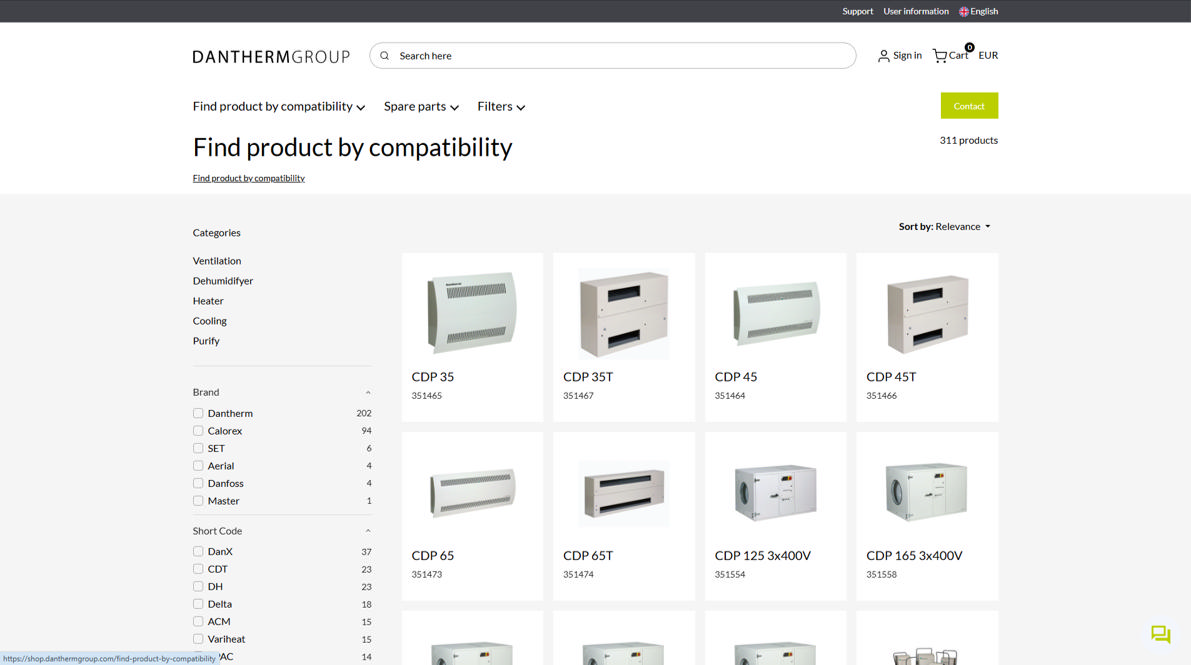1191x665 pixels.
Task: Open the CDP 125 3x400V product image
Action: [775, 491]
